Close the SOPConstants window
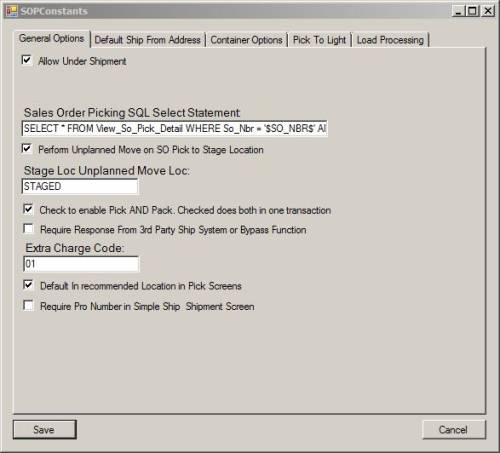Screen dimensions: 500x453 (488, 11)
